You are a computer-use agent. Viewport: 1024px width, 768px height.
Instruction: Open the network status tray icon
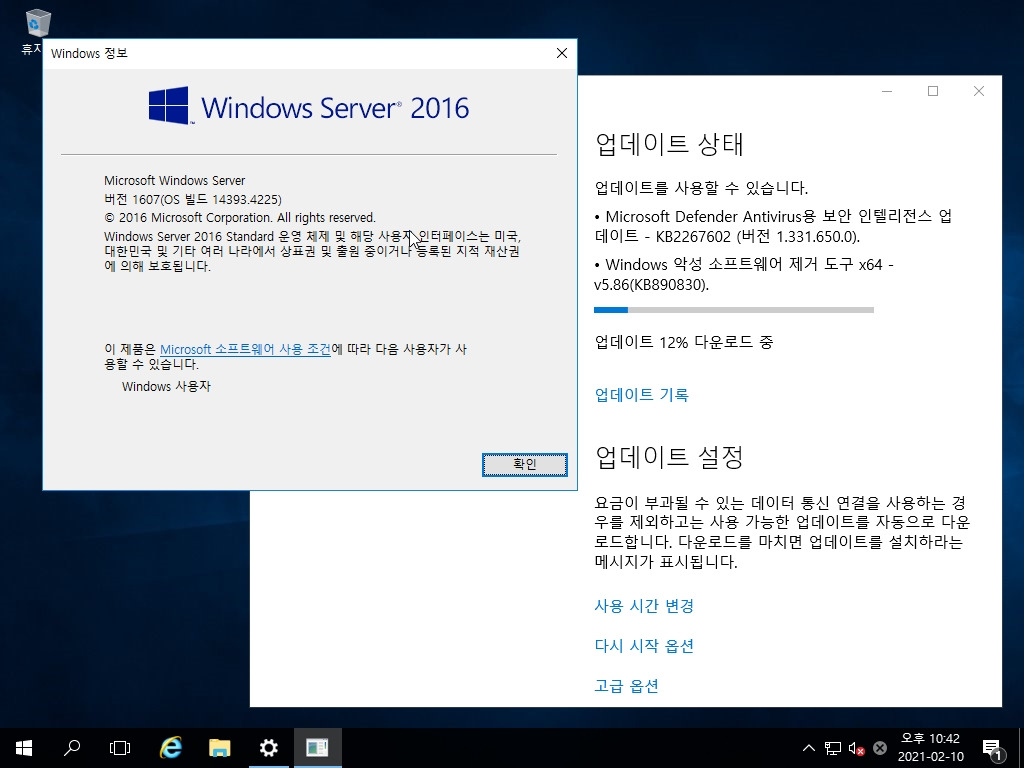(833, 748)
